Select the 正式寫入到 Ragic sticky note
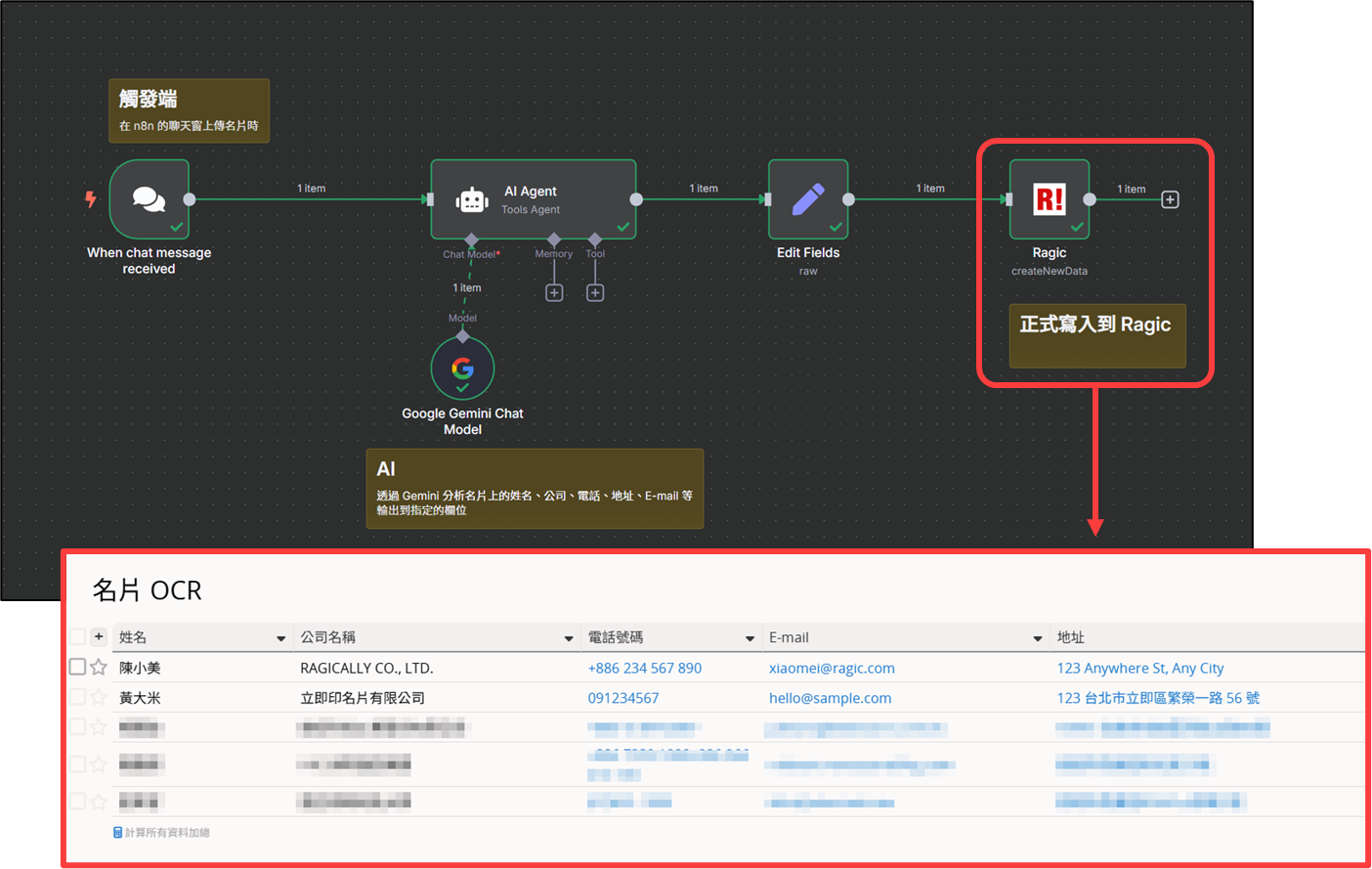 (x=1097, y=336)
